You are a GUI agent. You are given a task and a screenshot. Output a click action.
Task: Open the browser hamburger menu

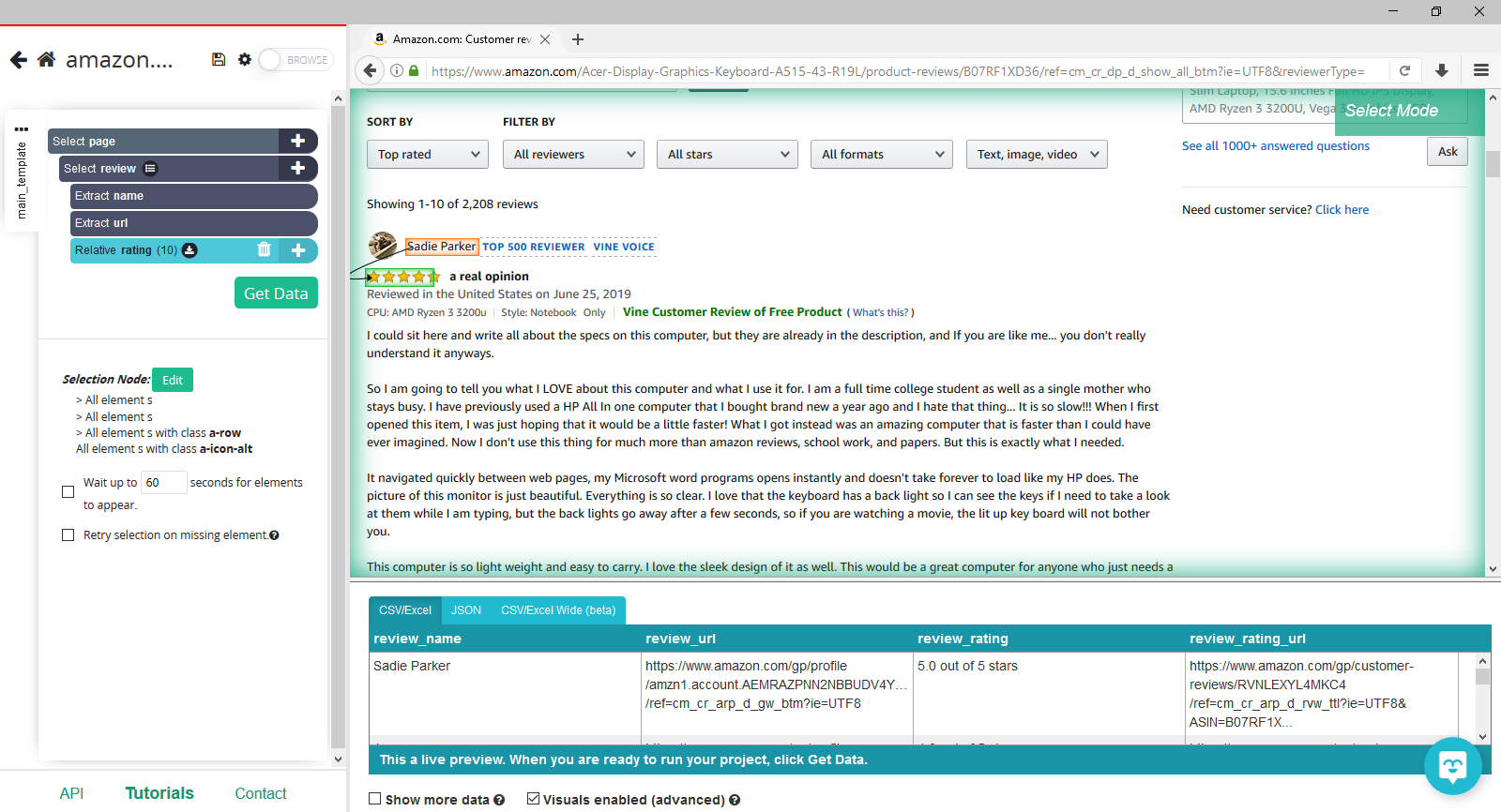[x=1481, y=70]
